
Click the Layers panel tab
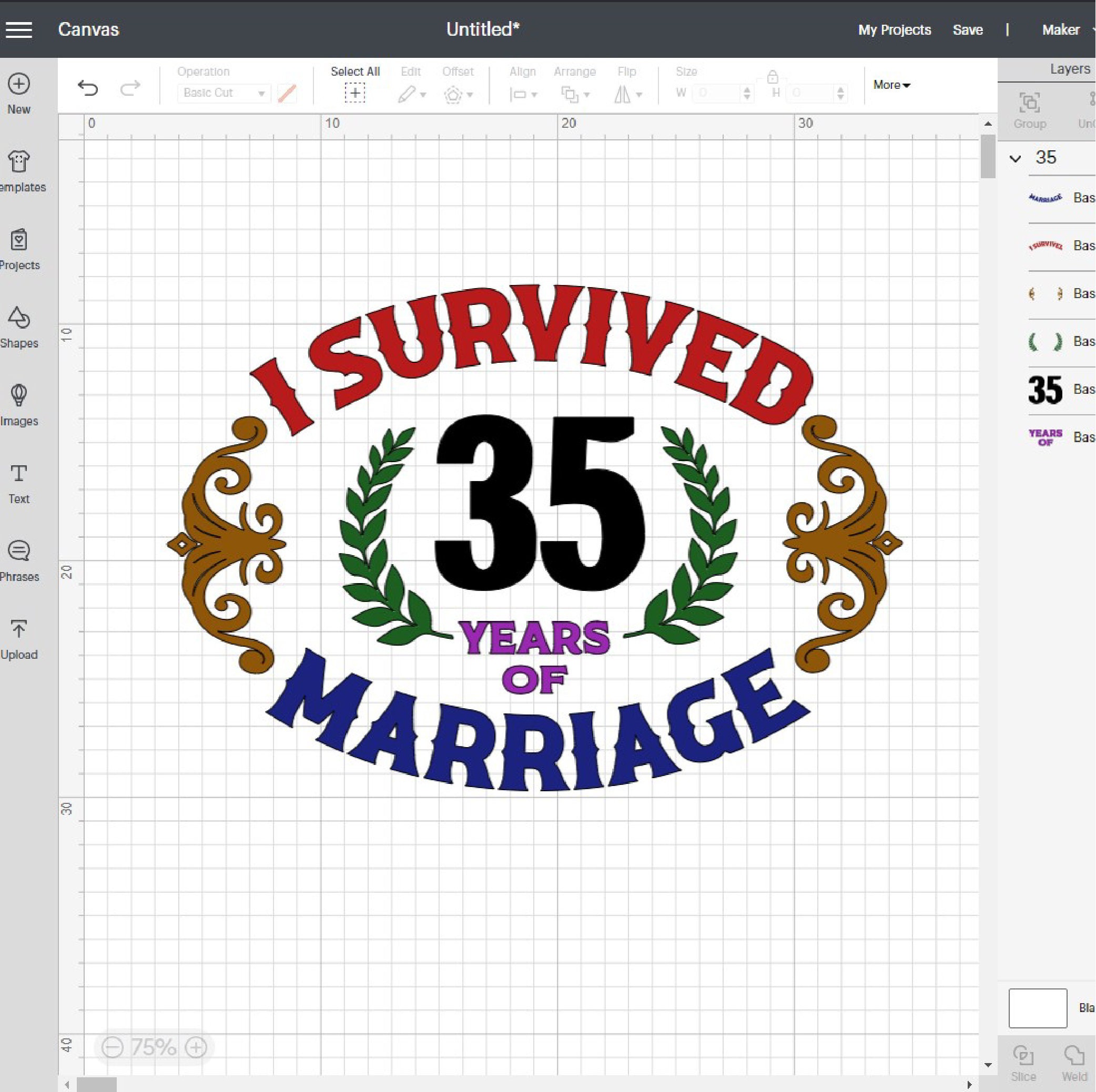pos(1070,68)
